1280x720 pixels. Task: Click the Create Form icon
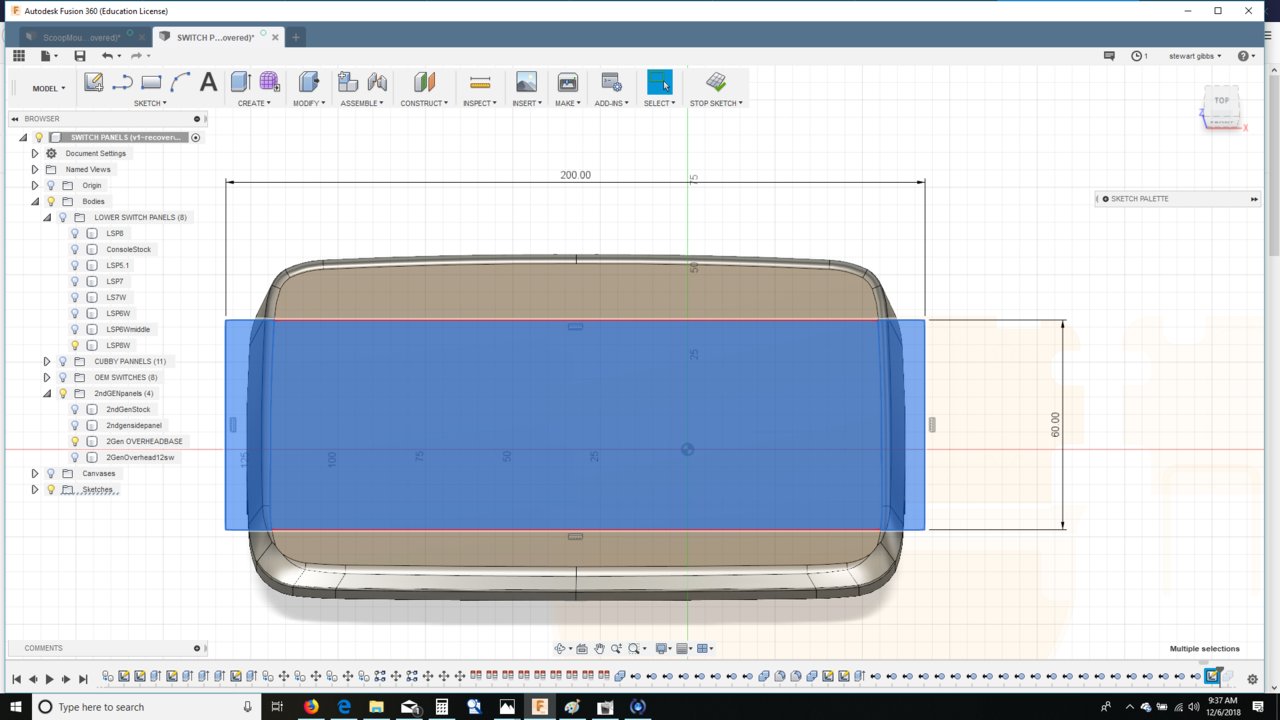269,82
